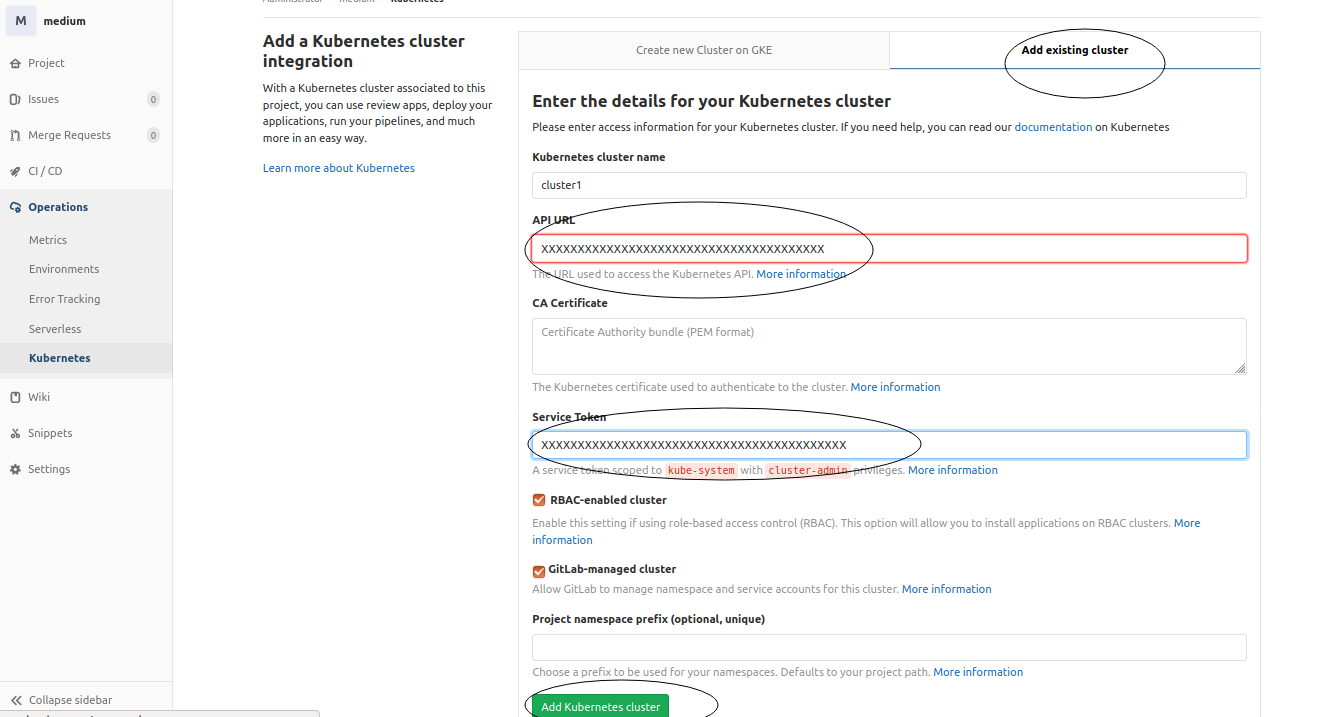This screenshot has width=1317, height=717.
Task: Click the kube-system code label
Action: point(701,470)
